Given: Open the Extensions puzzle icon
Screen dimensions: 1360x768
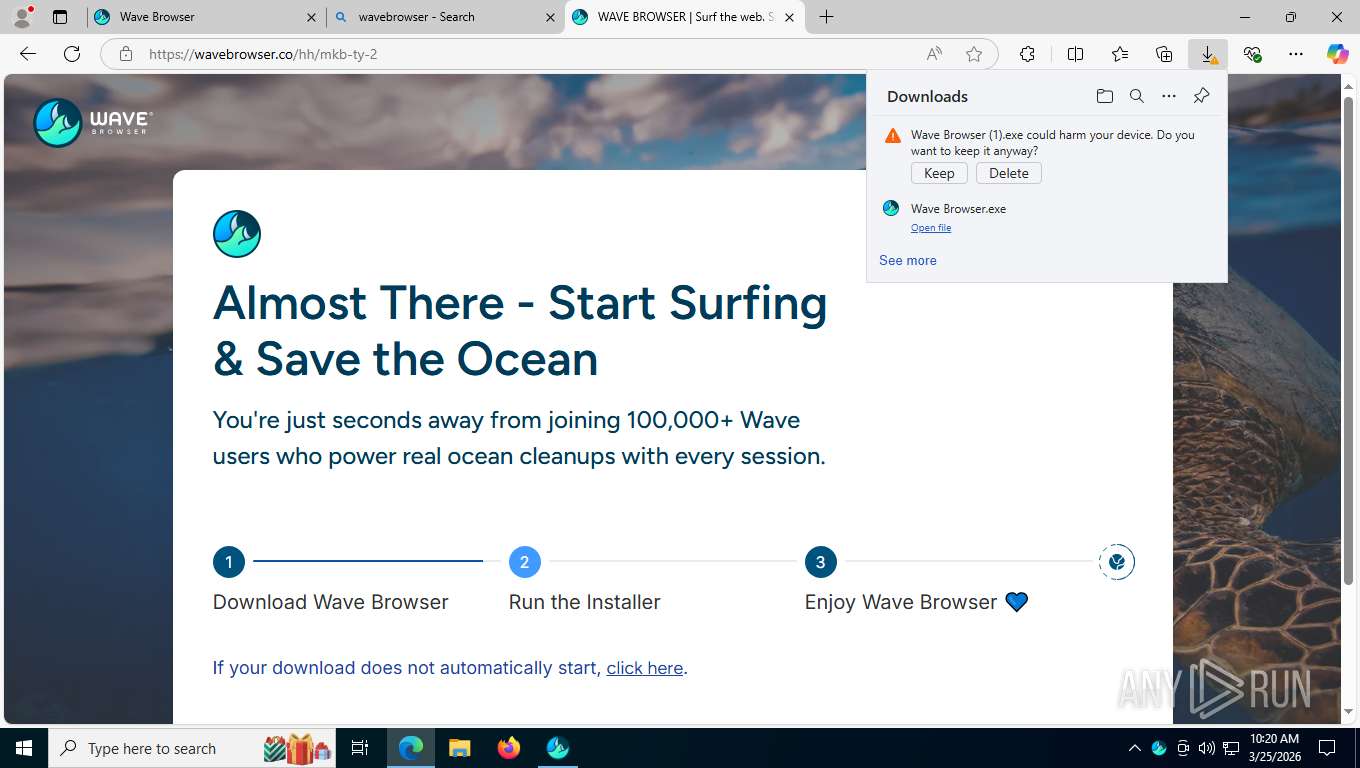Looking at the screenshot, I should 1027,54.
